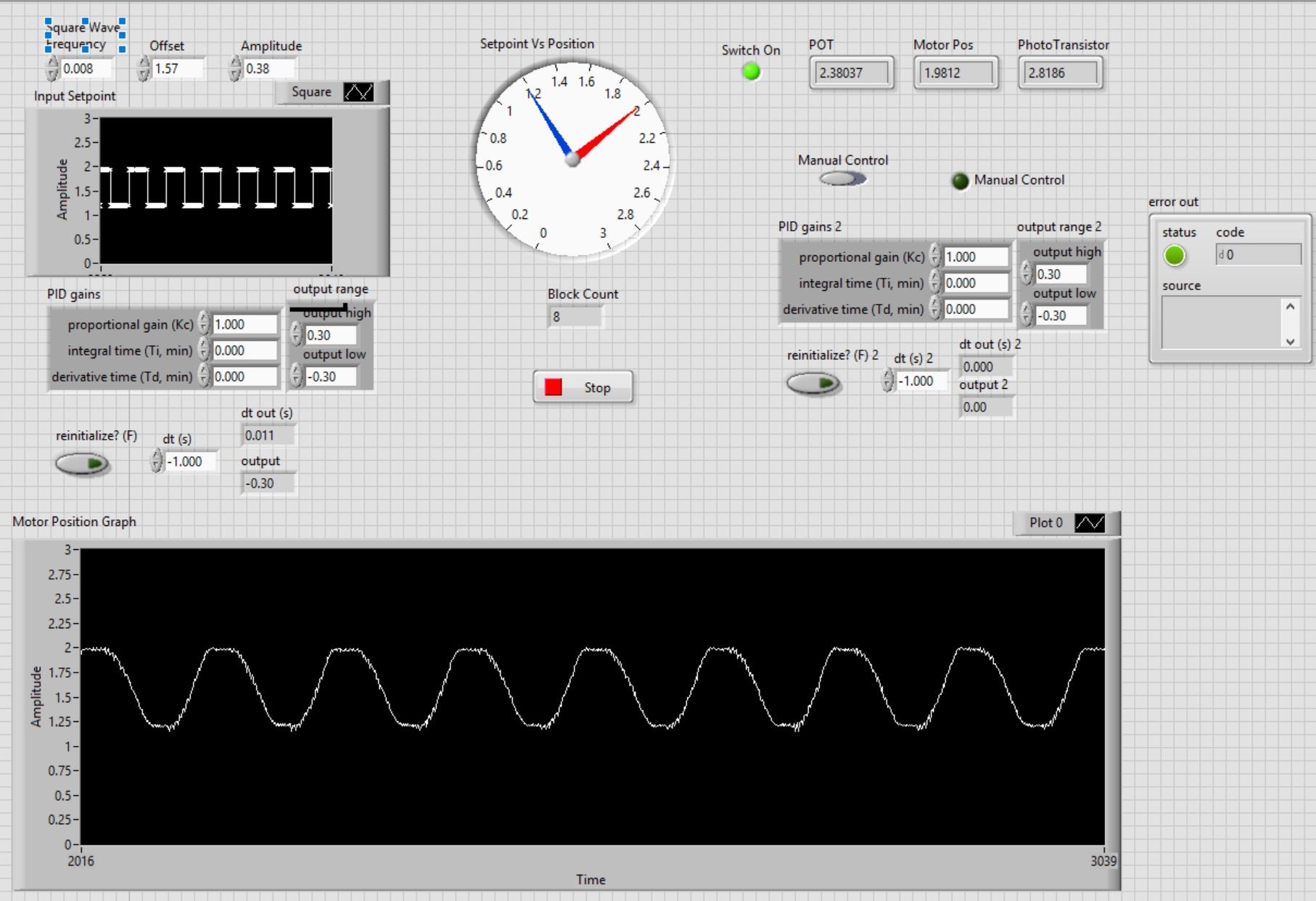Screen dimensions: 1316x901
Task: Click the dt (s) 2 input field
Action: tap(921, 381)
